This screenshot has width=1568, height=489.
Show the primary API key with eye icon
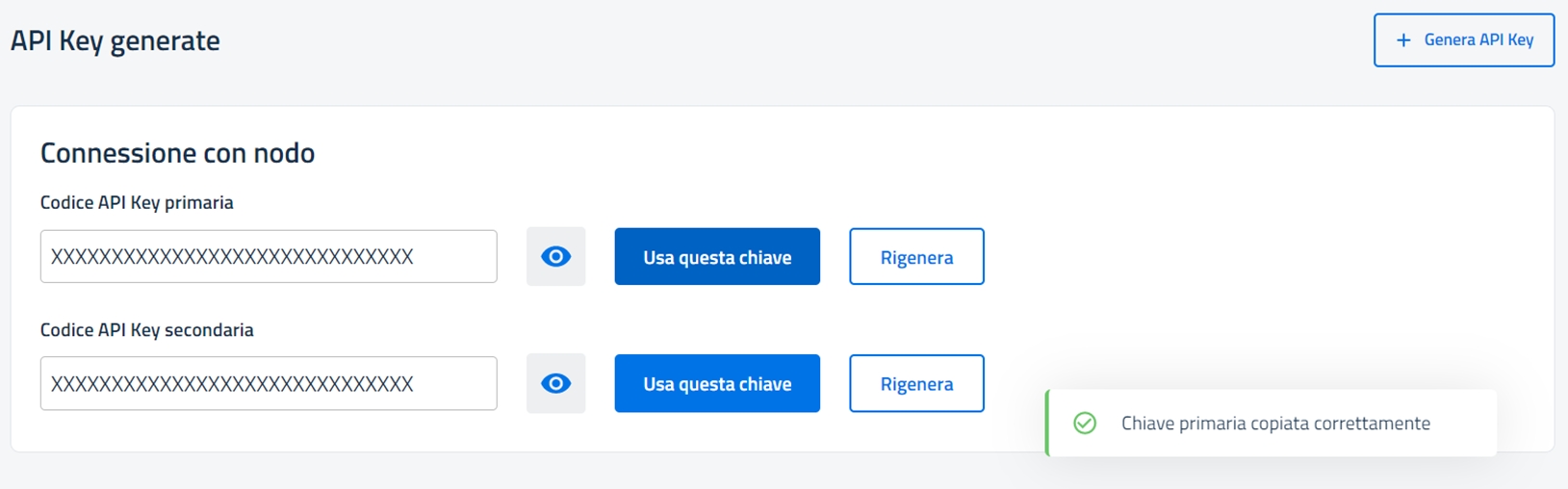click(555, 257)
